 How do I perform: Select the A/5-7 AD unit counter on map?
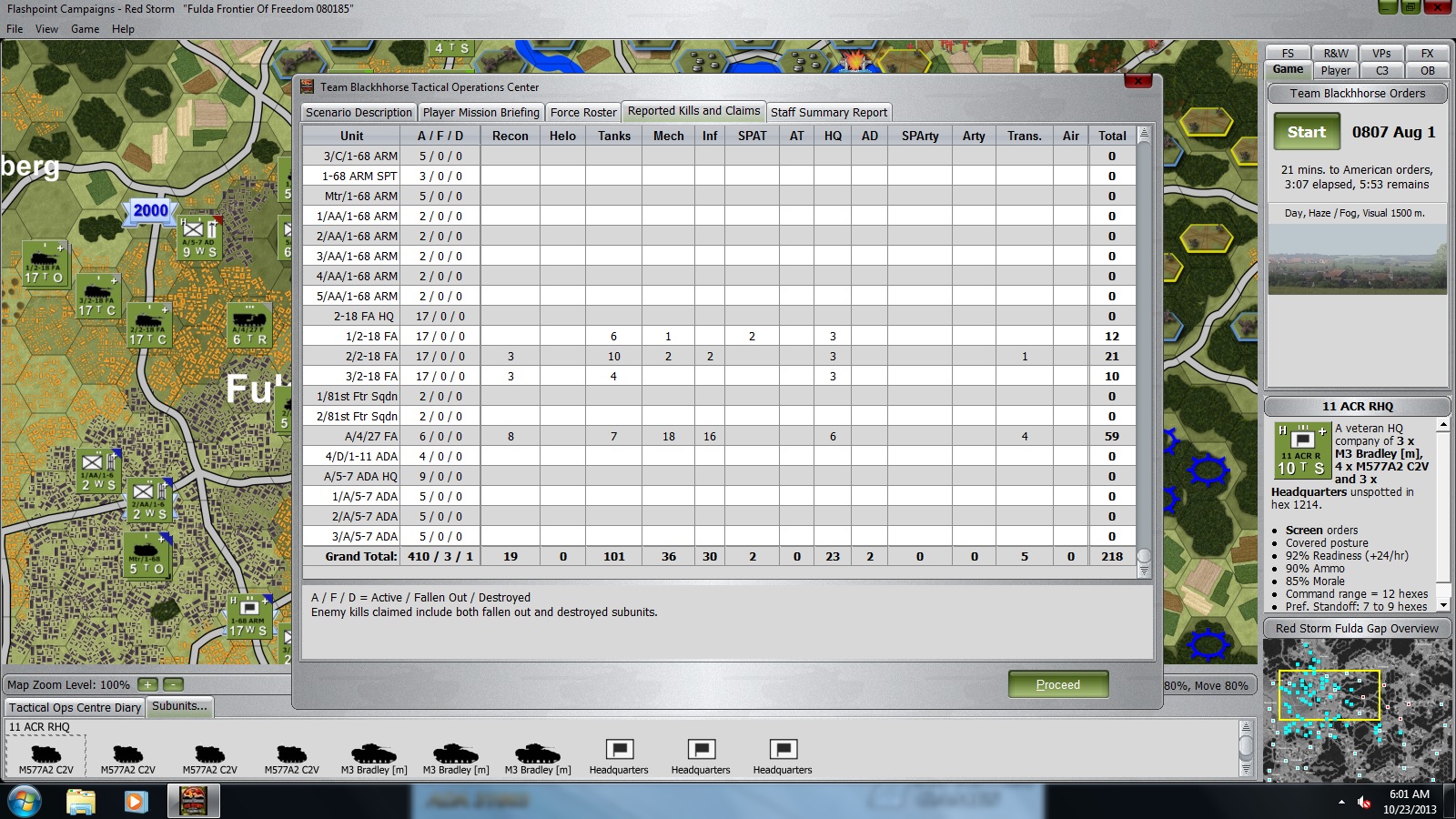pos(199,238)
